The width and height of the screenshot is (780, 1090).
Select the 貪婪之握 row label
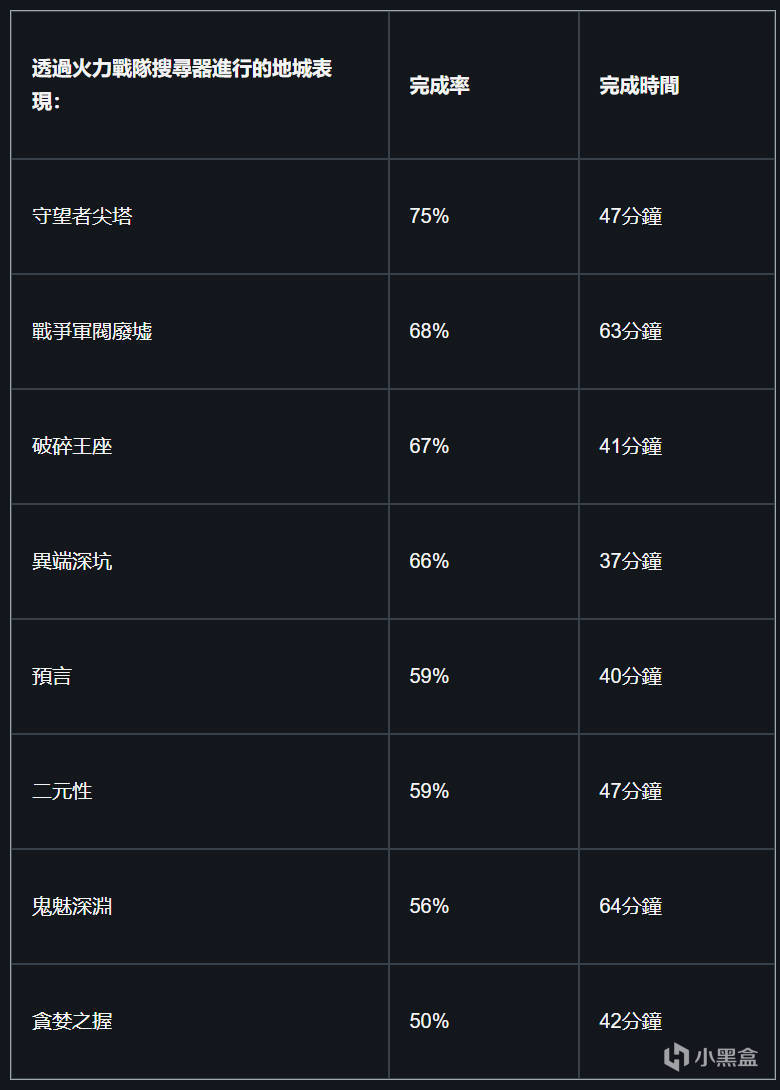[x=72, y=1021]
